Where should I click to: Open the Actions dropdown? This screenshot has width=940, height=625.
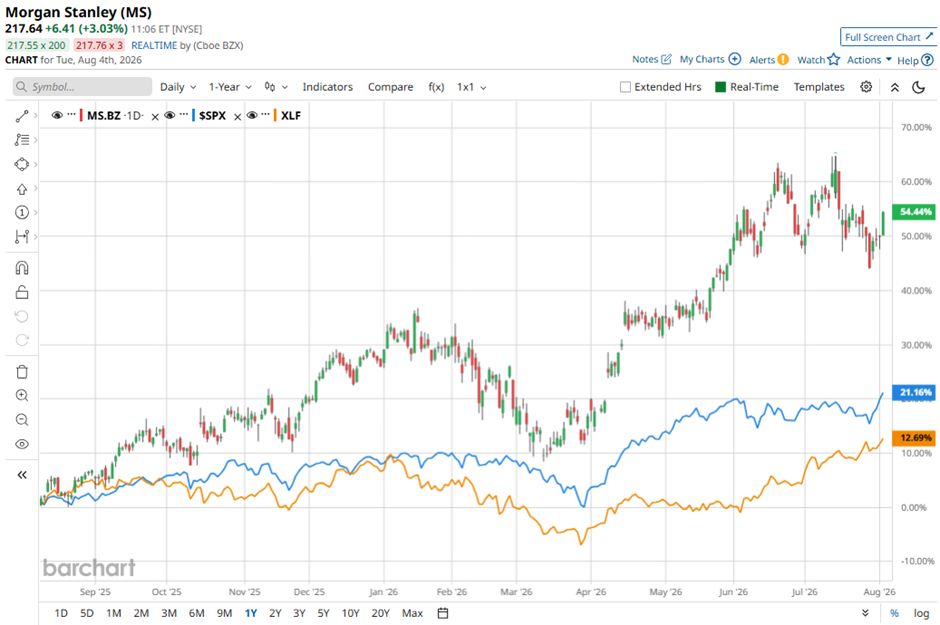pos(869,59)
